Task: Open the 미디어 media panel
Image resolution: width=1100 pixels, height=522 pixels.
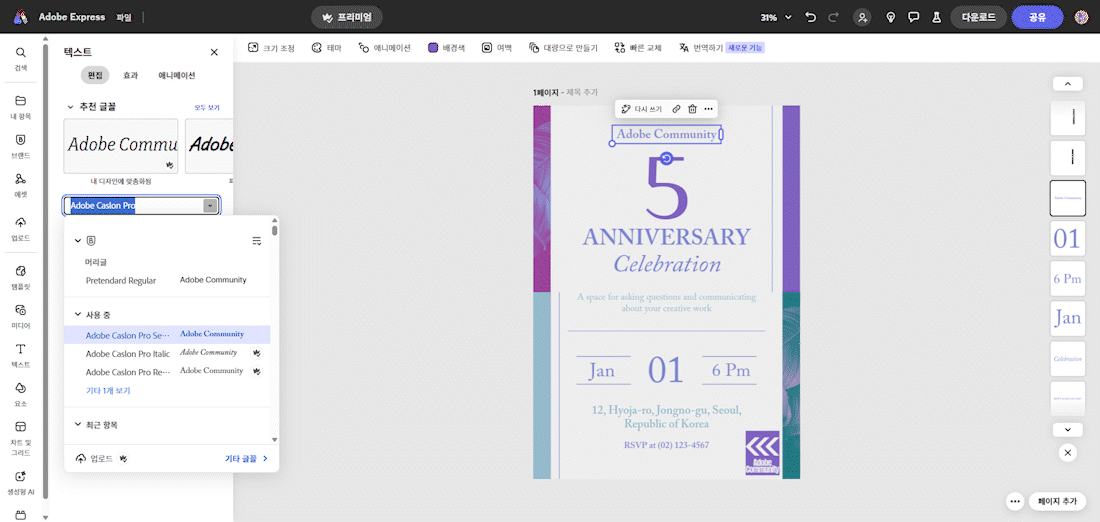Action: (20, 316)
